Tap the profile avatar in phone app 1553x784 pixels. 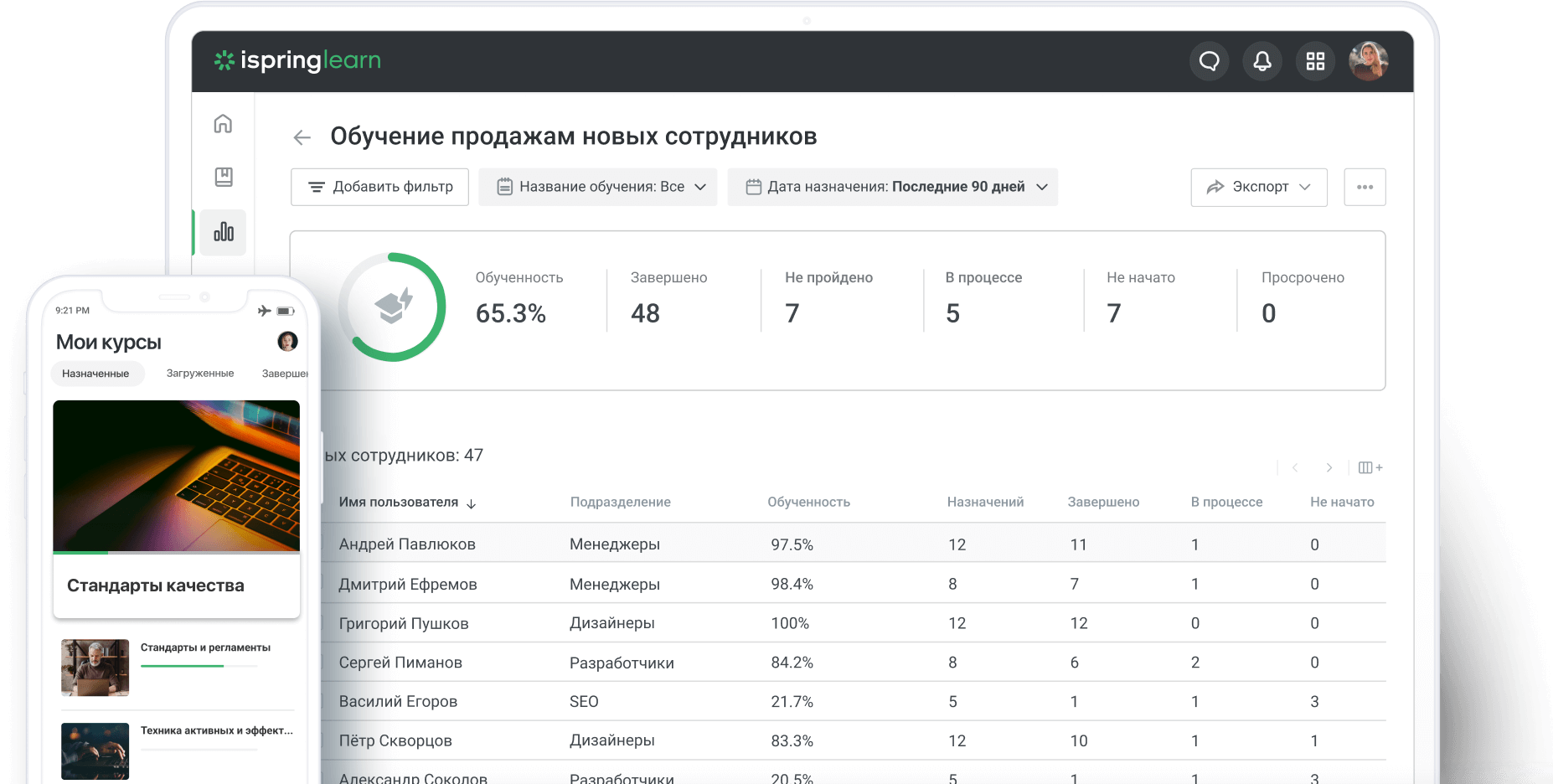[287, 341]
